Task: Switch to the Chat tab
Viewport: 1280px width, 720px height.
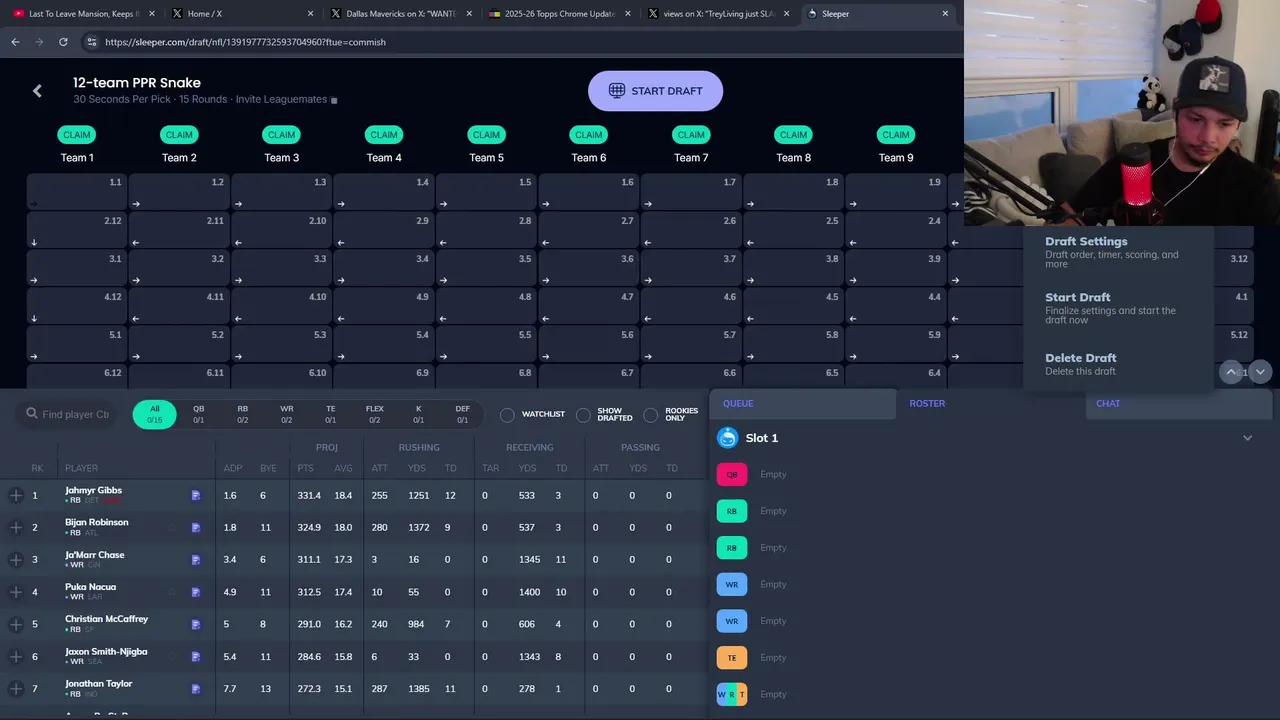Action: click(1177, 403)
